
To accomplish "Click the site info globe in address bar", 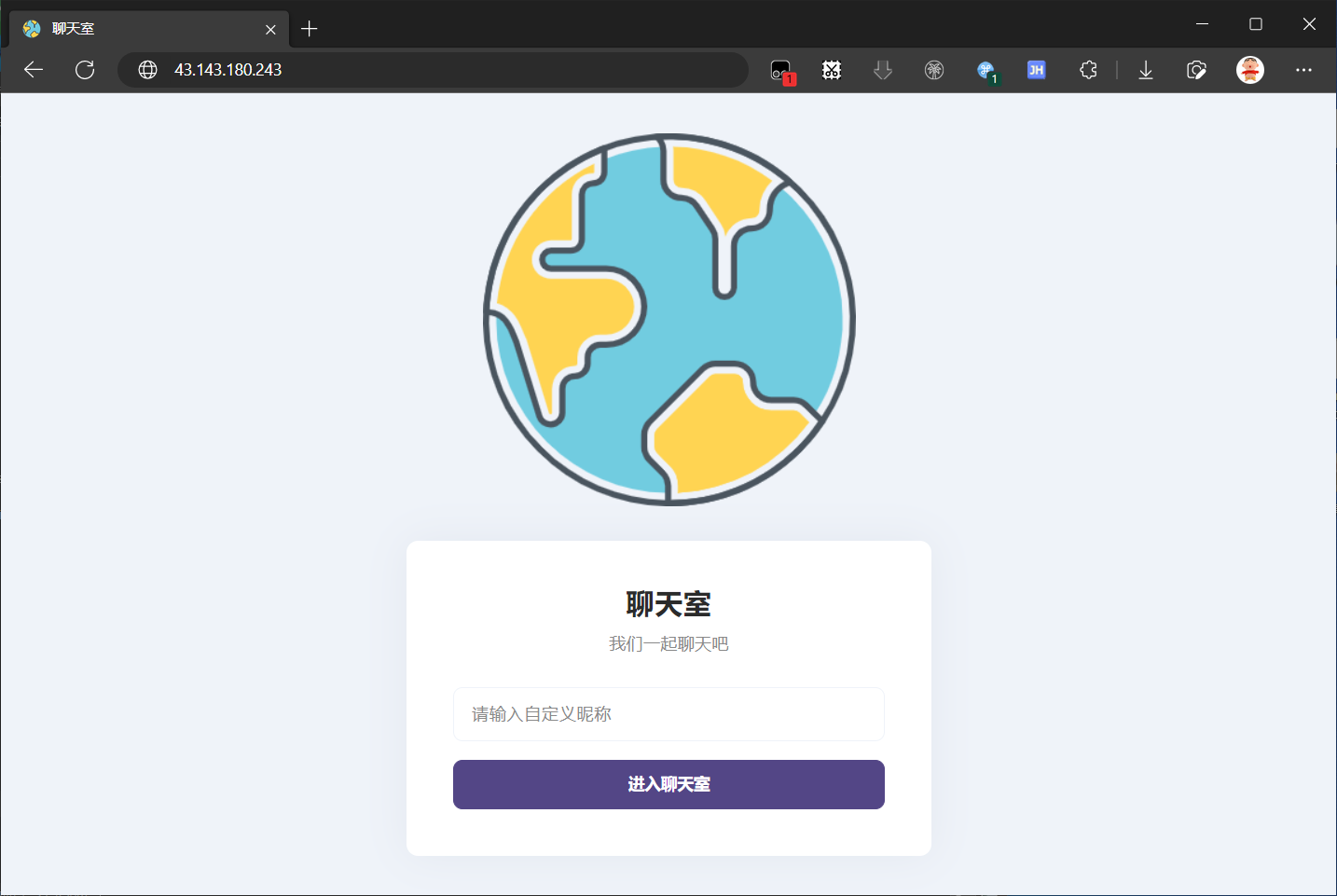I will [x=146, y=69].
